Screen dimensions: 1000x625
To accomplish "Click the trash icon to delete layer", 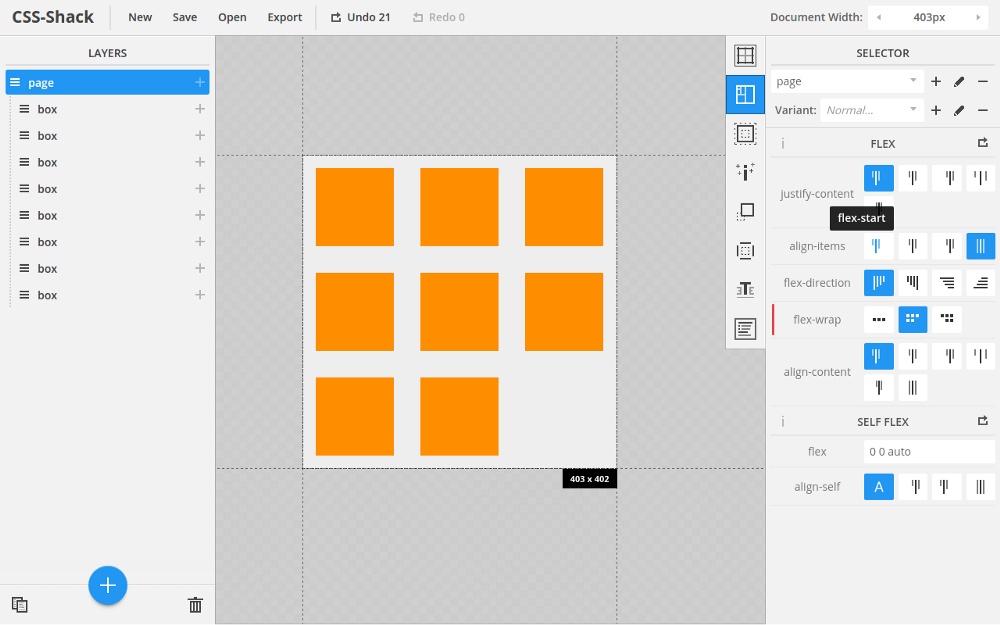I will click(195, 604).
